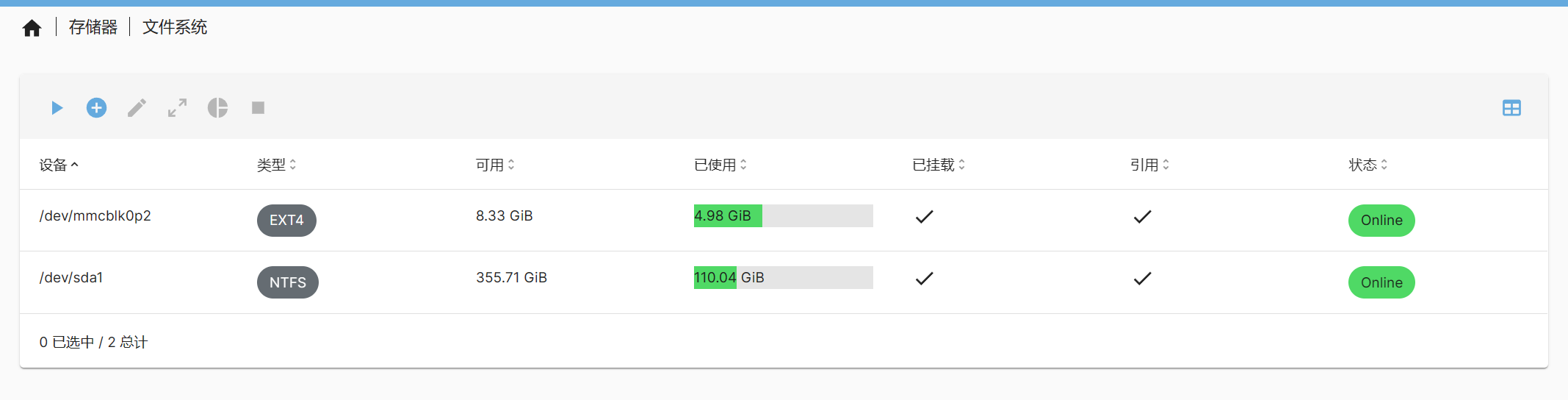Viewport: 1568px width, 400px height.
Task: Sort table by 类型 column
Action: (277, 165)
